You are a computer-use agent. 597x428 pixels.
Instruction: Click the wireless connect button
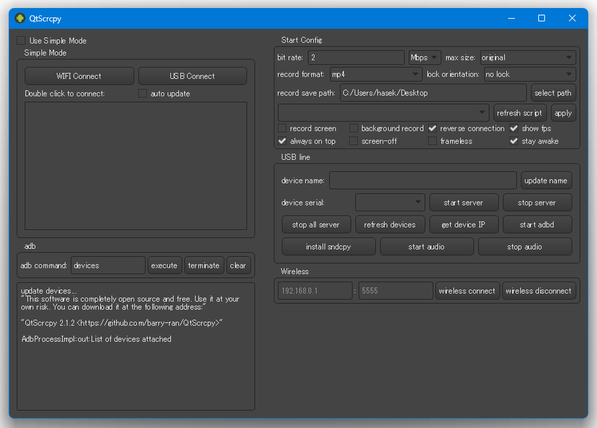click(x=467, y=291)
